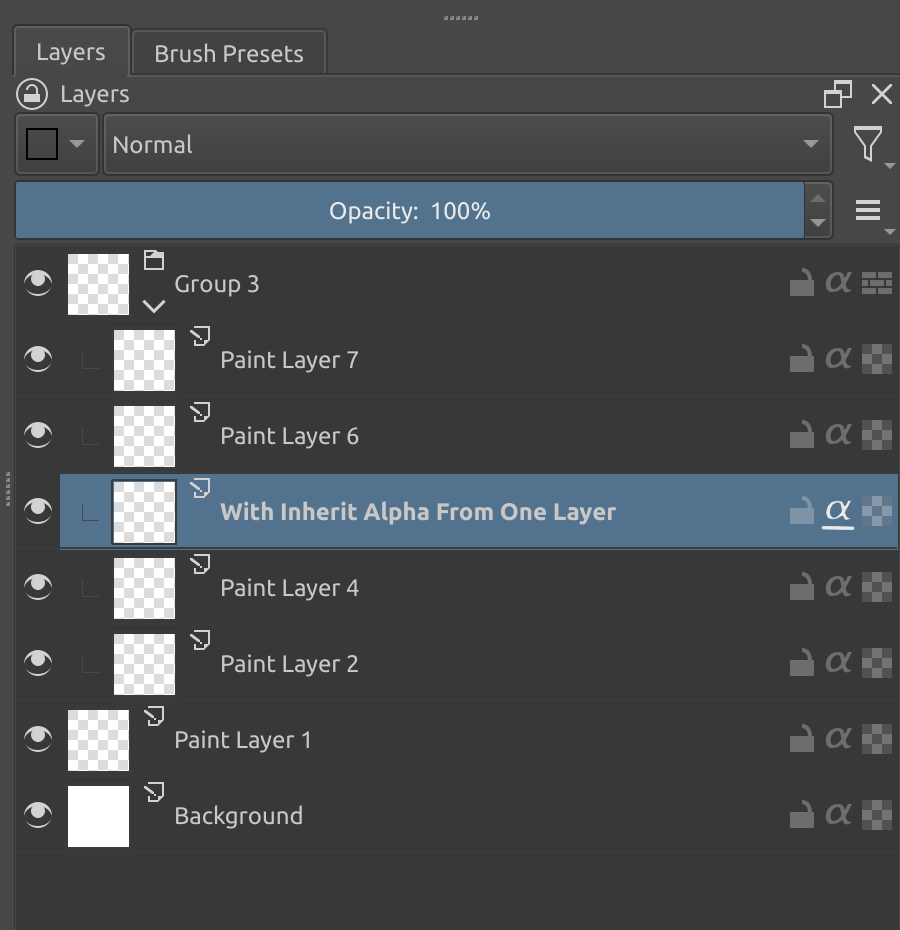Image resolution: width=900 pixels, height=930 pixels.
Task: Float the Layers docker panel
Action: 838,95
